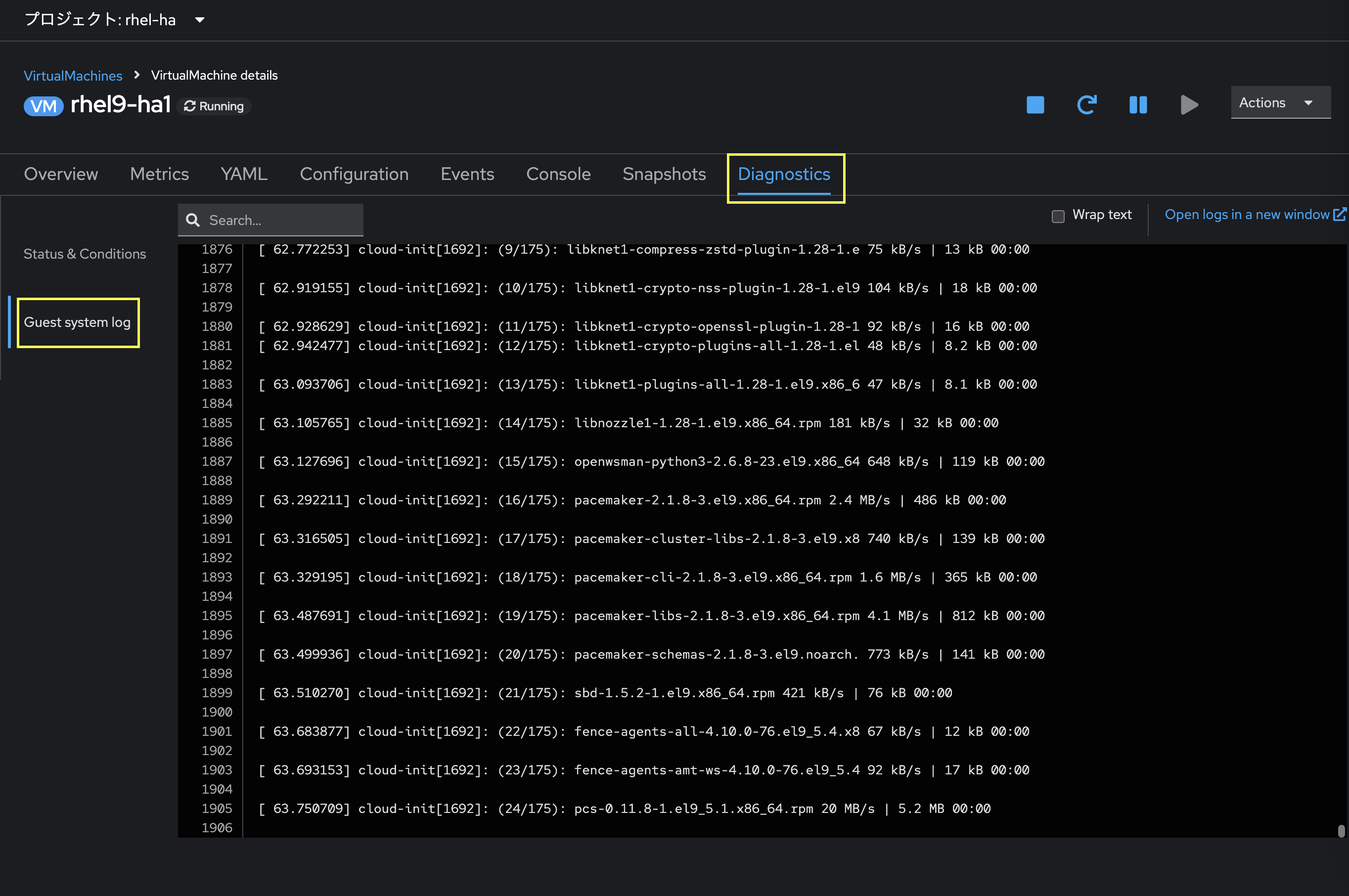Enable the Wrap text checkbox

(x=1058, y=216)
